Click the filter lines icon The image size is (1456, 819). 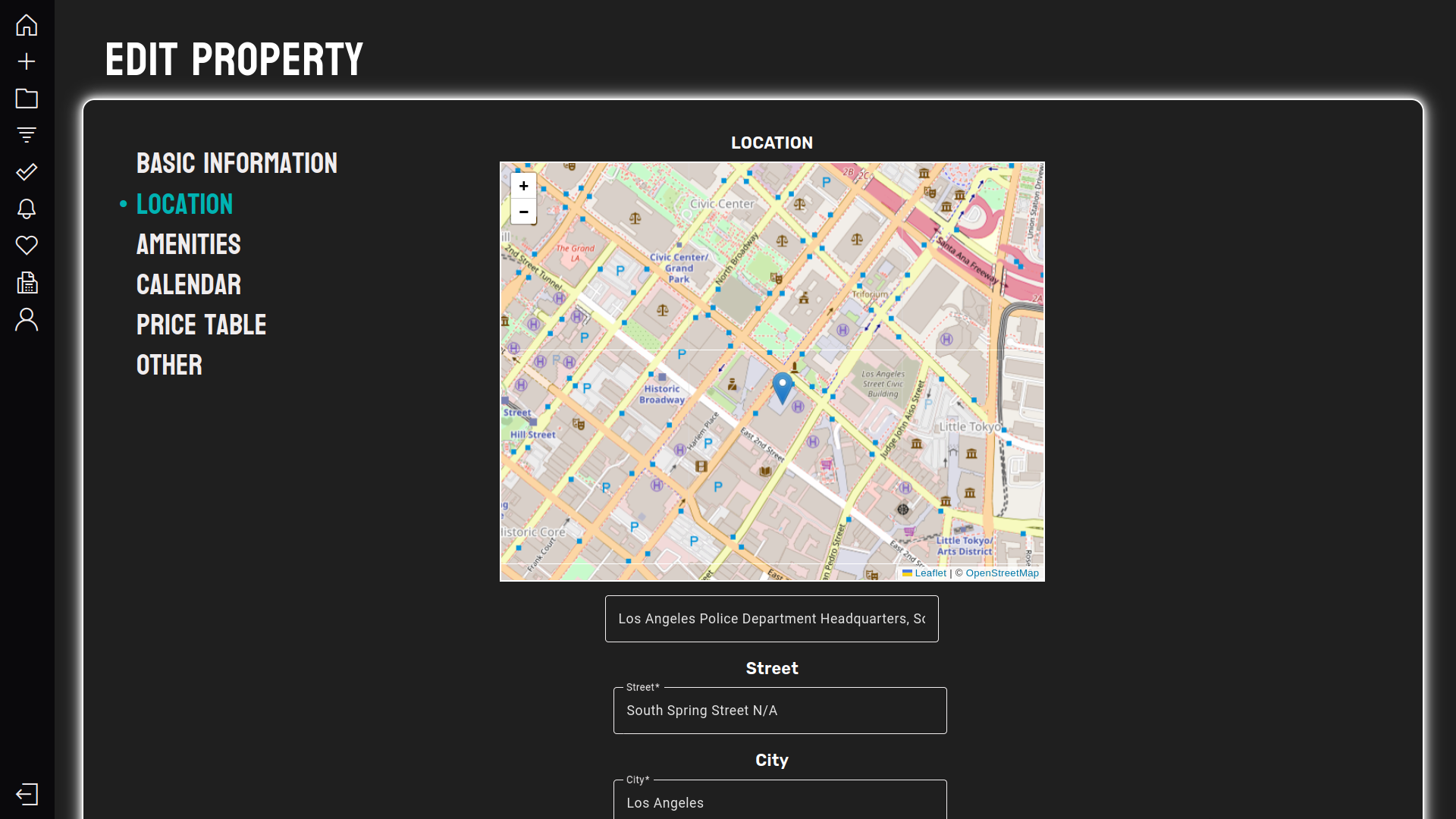[27, 135]
